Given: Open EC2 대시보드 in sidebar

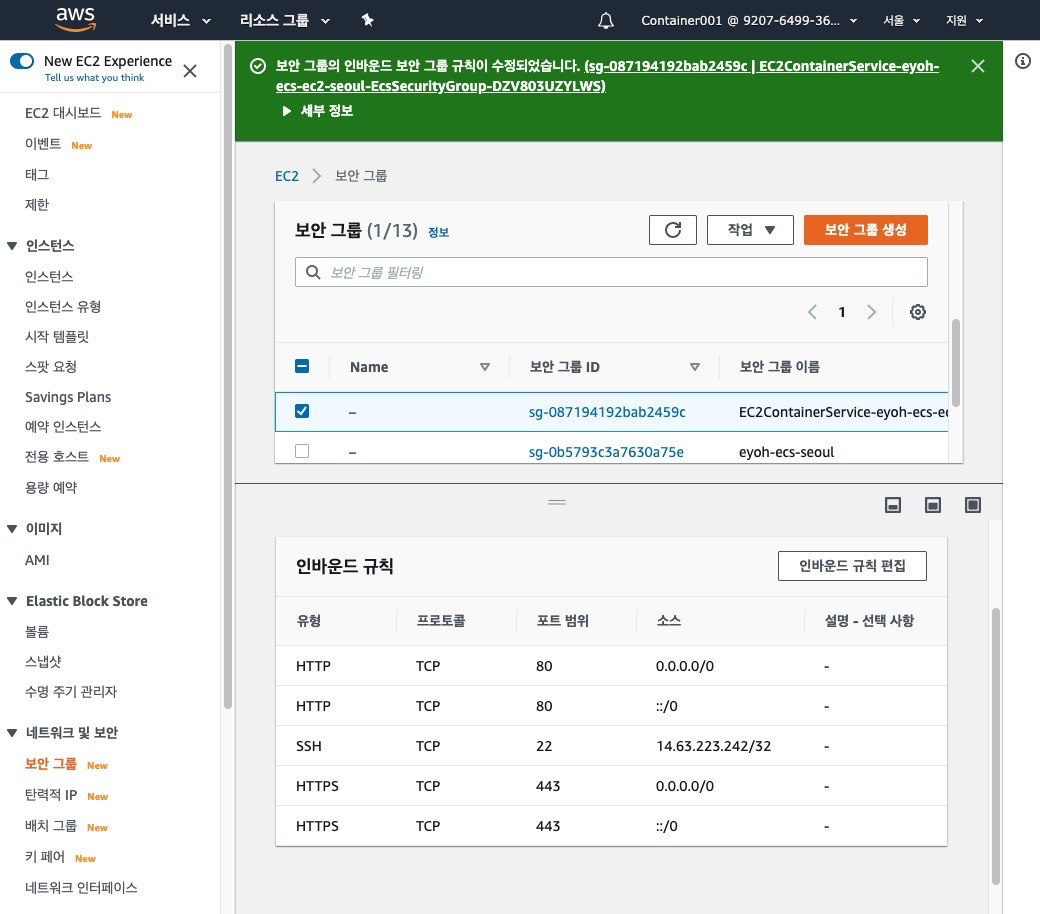Looking at the screenshot, I should pos(62,113).
